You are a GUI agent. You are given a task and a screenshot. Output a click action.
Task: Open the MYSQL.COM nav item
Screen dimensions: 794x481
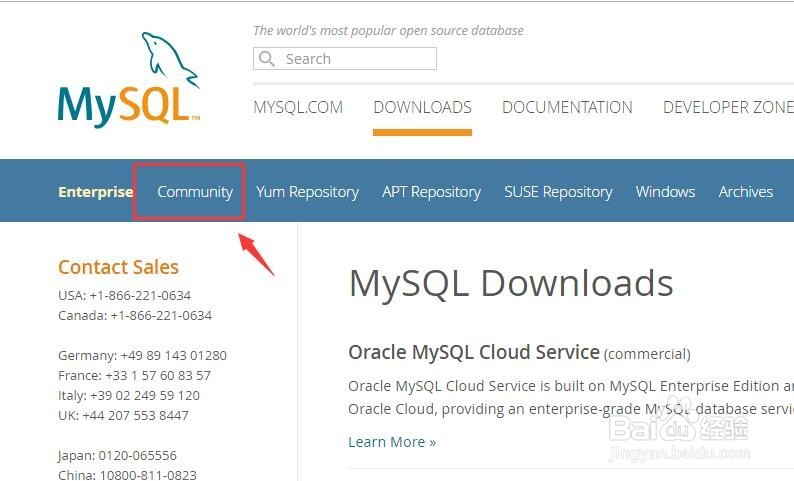298,107
